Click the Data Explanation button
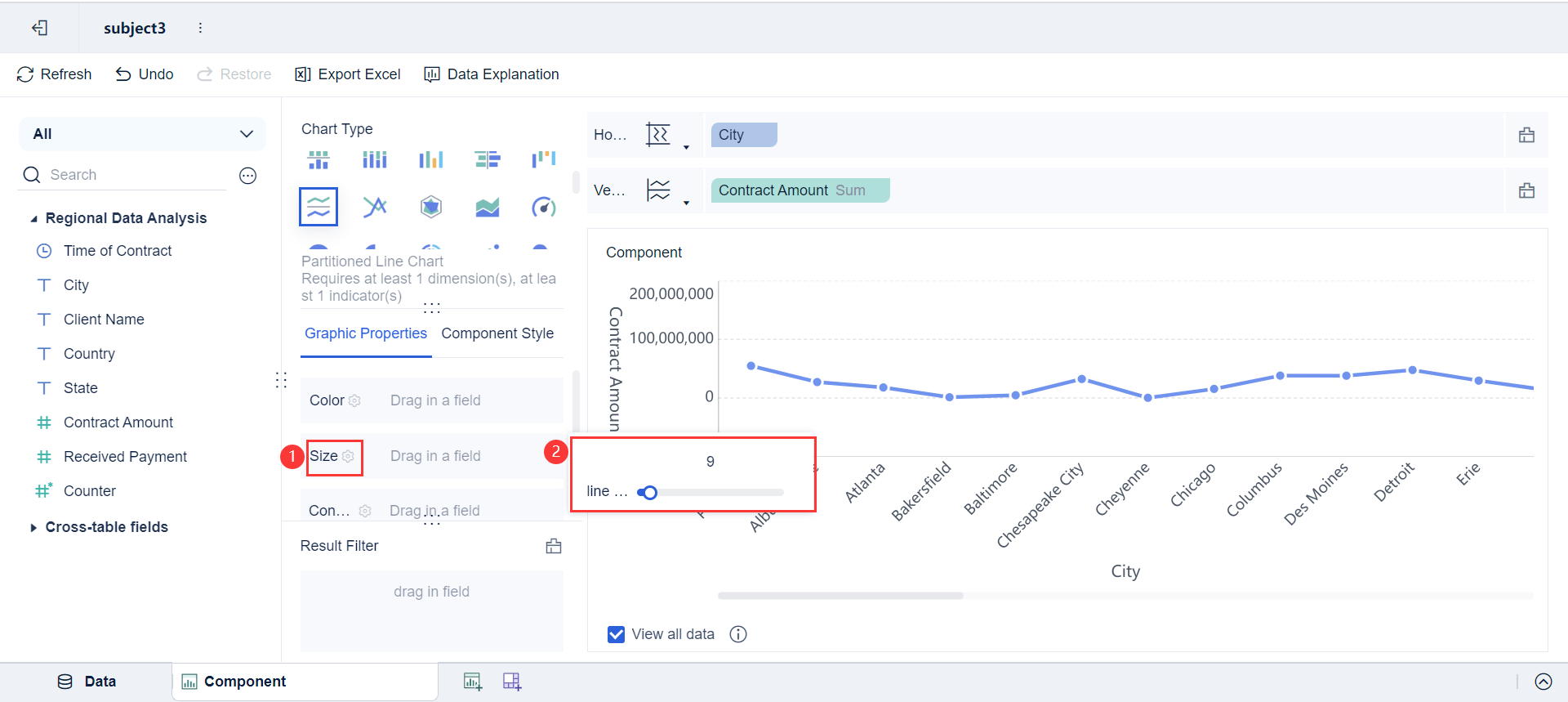The width and height of the screenshot is (1568, 702). pos(492,74)
